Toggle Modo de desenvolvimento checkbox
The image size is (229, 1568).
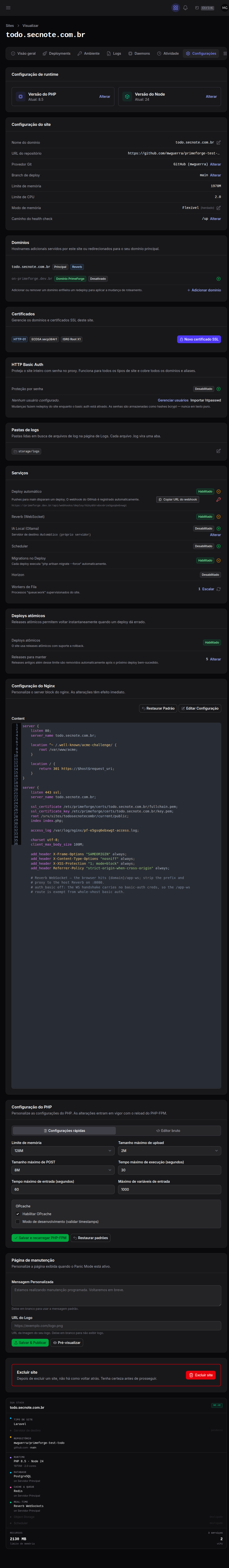click(x=18, y=1222)
